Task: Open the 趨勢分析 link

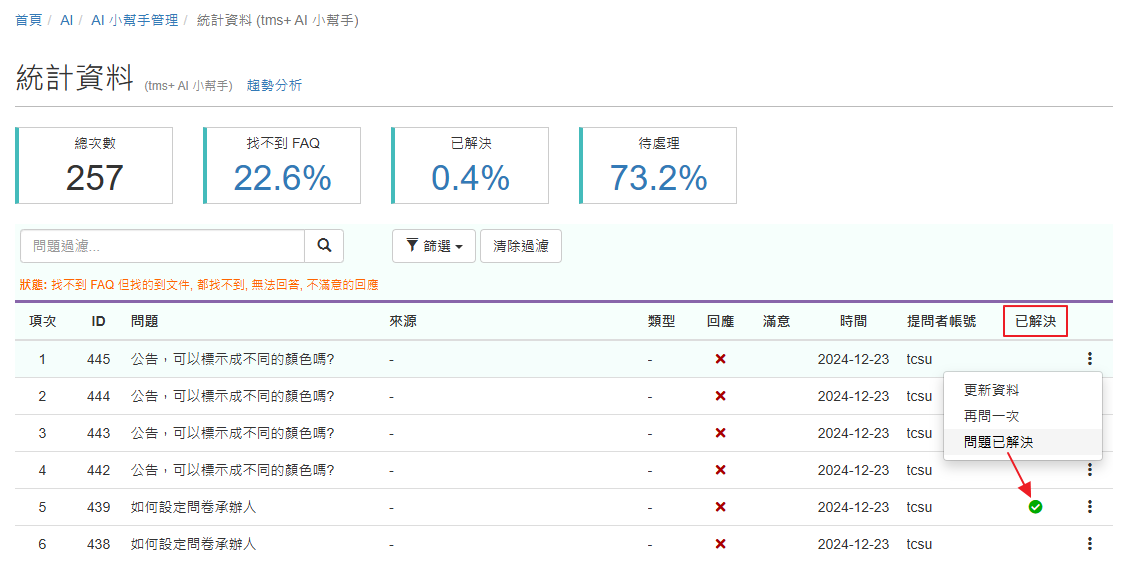Action: point(274,86)
